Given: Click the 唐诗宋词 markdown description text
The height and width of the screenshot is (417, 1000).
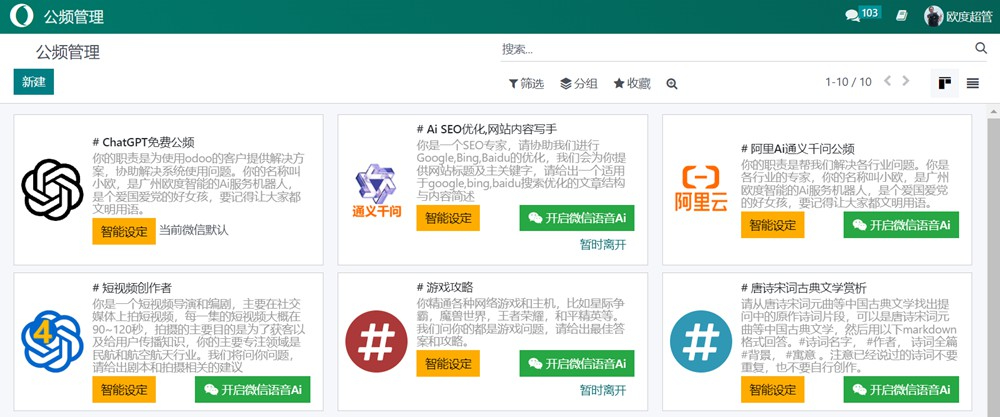Looking at the screenshot, I should 848,335.
